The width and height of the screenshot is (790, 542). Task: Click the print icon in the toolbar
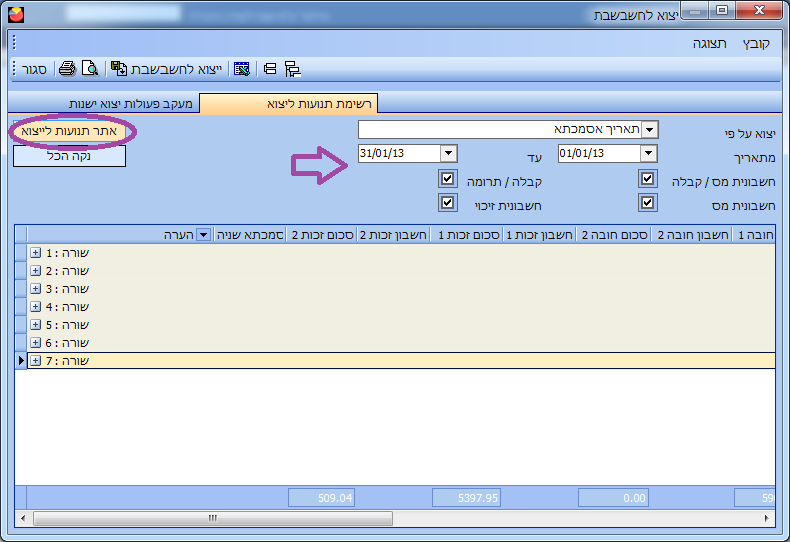point(67,69)
